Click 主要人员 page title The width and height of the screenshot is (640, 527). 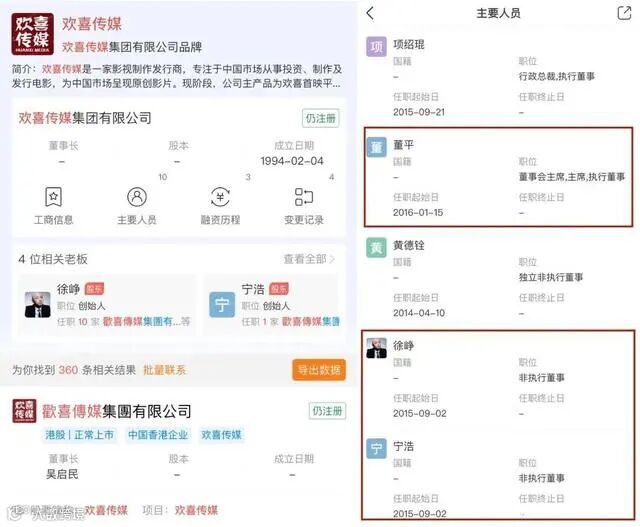point(498,13)
